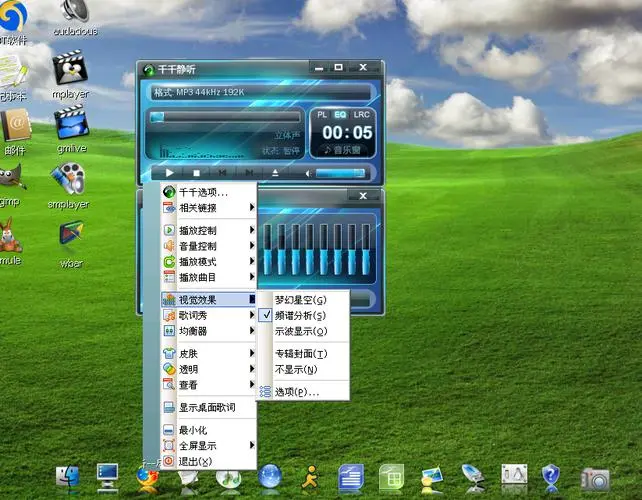Image resolution: width=642 pixels, height=500 pixels.
Task: Open 千千选项 from the context menu
Action: tap(204, 192)
